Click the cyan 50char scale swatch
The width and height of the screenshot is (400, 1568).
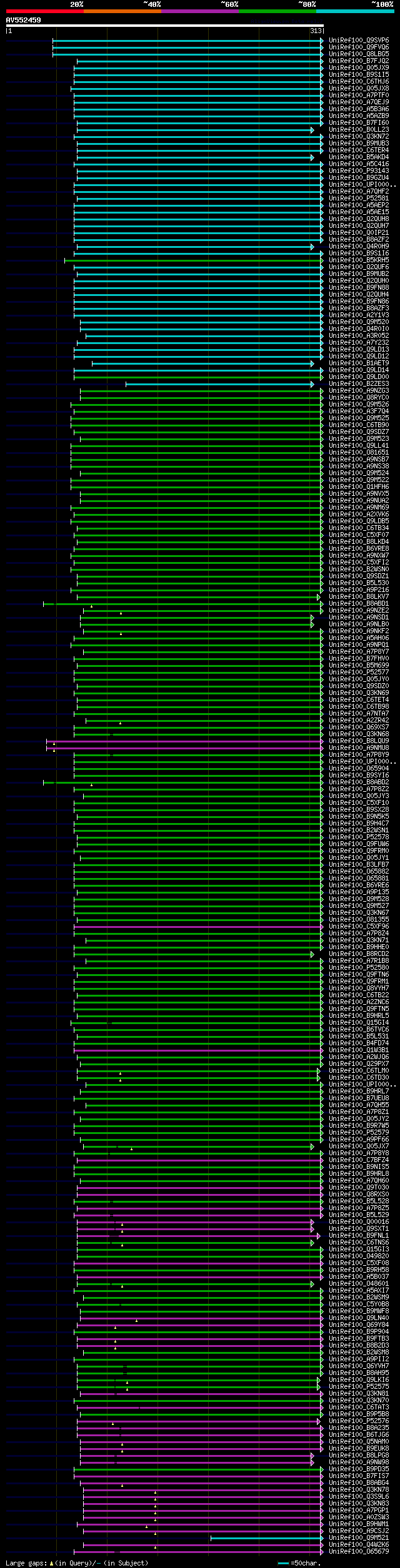(284, 1564)
